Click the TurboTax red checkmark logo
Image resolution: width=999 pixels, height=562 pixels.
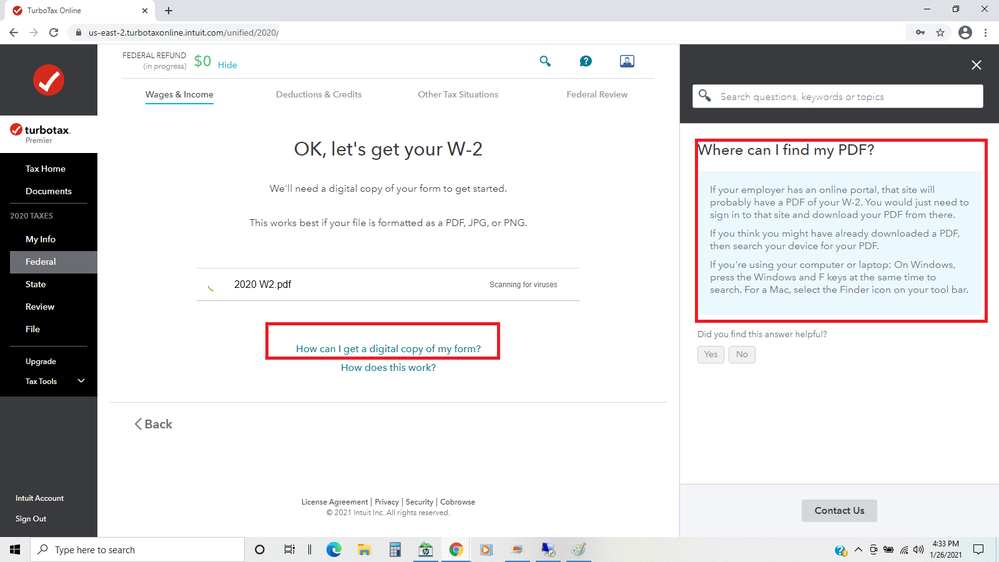tap(48, 80)
